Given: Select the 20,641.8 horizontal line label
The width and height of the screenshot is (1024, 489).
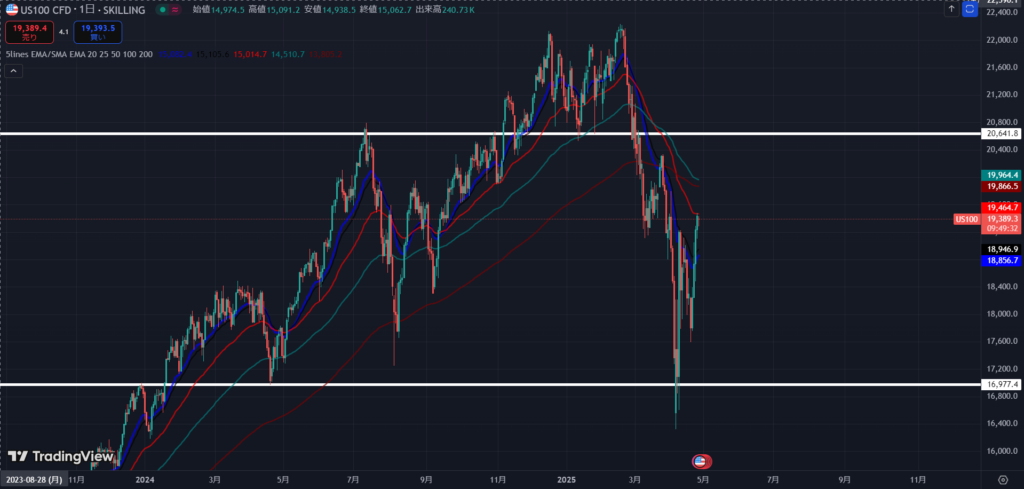Looking at the screenshot, I should tap(1000, 134).
